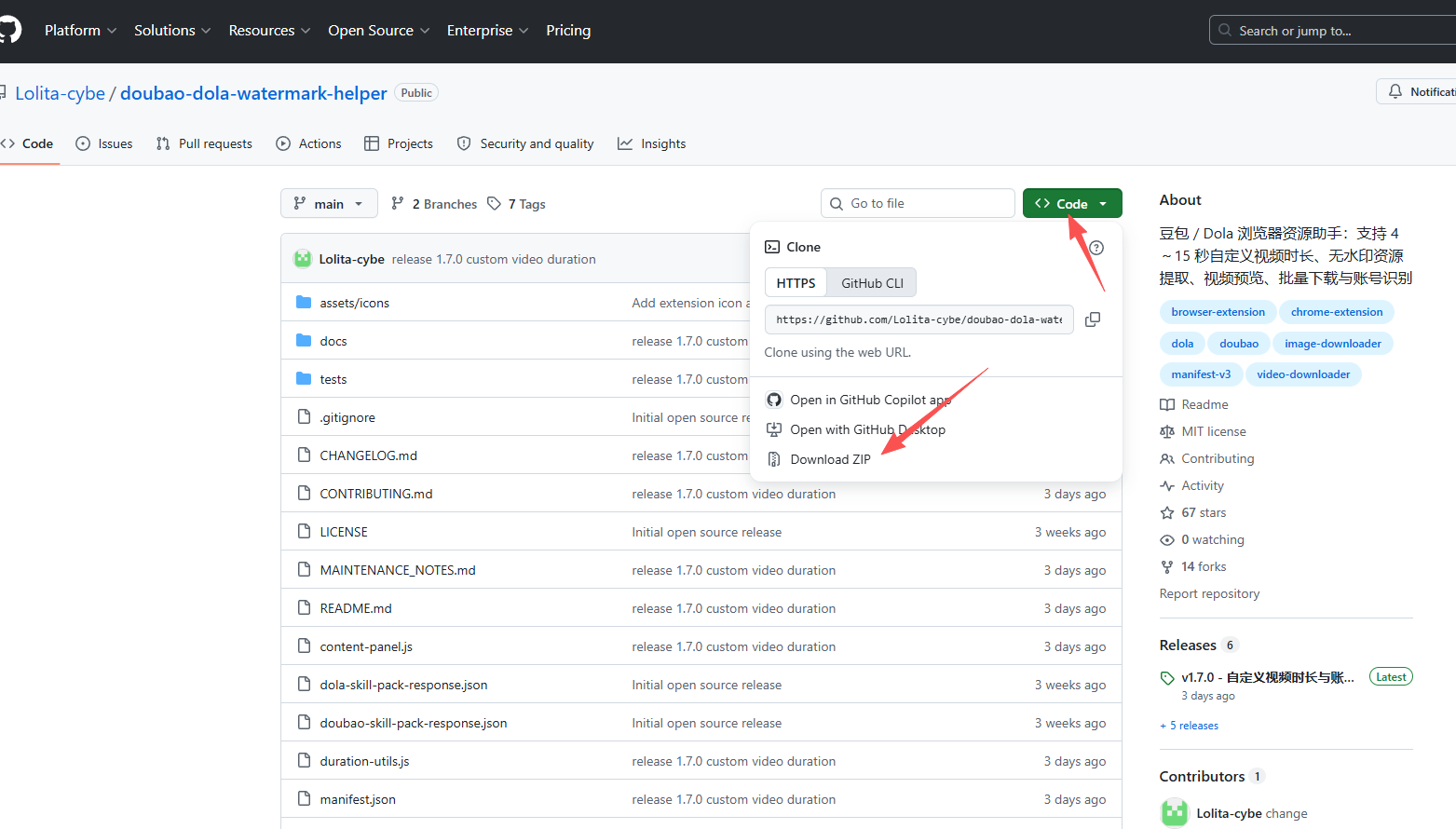Open the browser-extension topic tag

1218,312
